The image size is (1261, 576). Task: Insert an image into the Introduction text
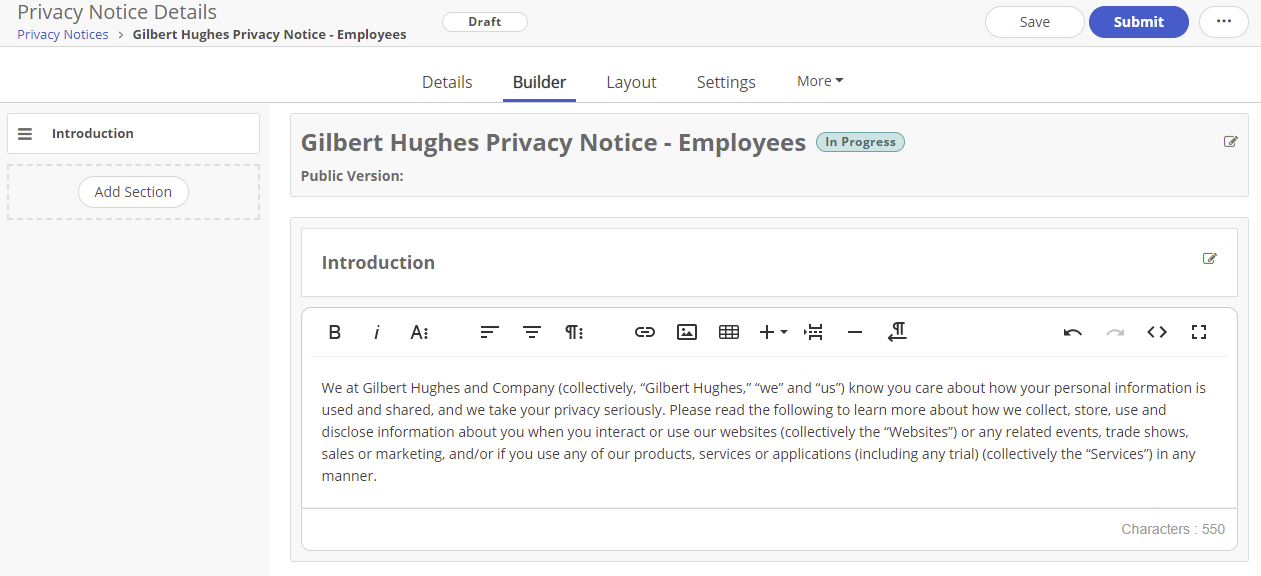686,332
